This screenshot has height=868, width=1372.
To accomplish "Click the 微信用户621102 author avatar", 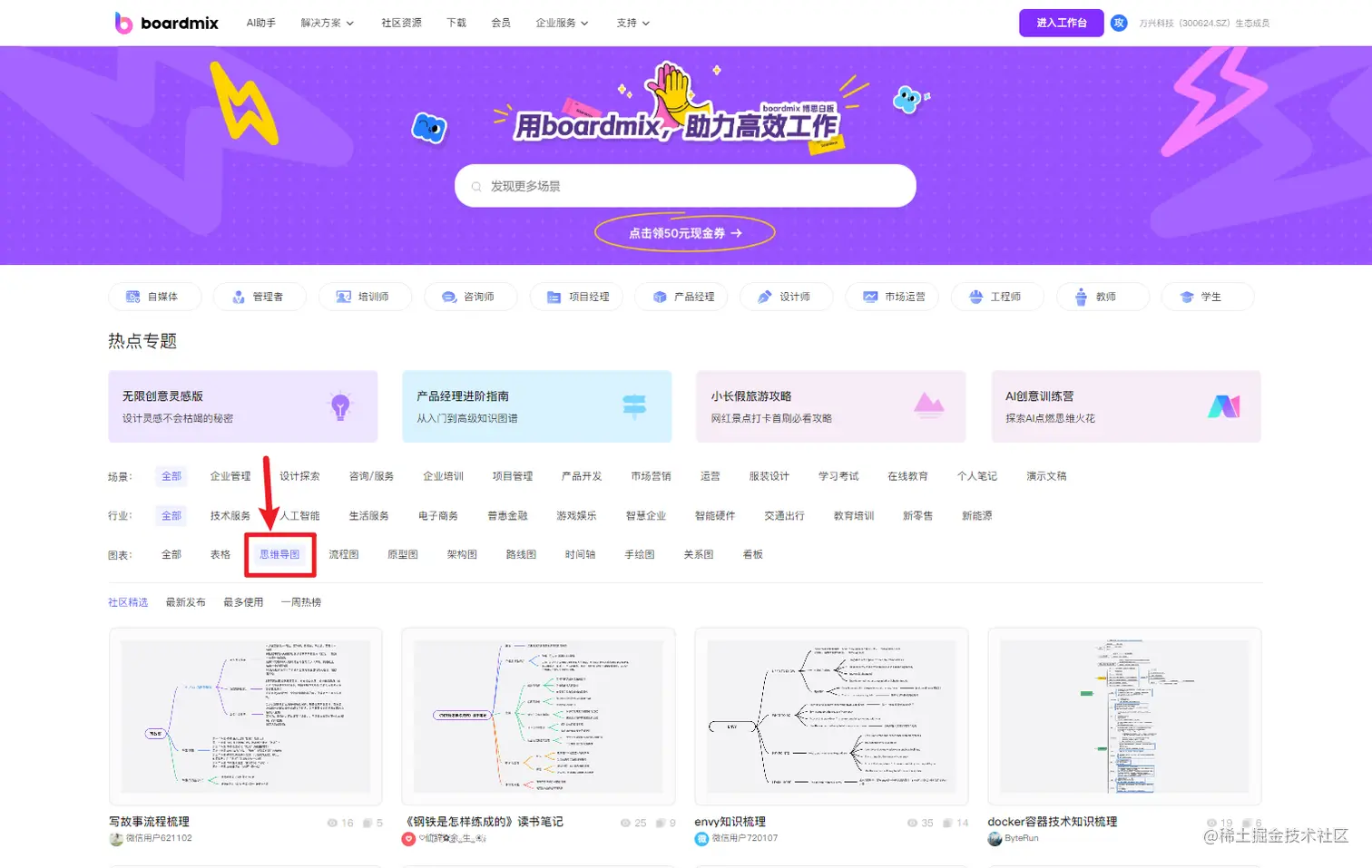I will [116, 839].
